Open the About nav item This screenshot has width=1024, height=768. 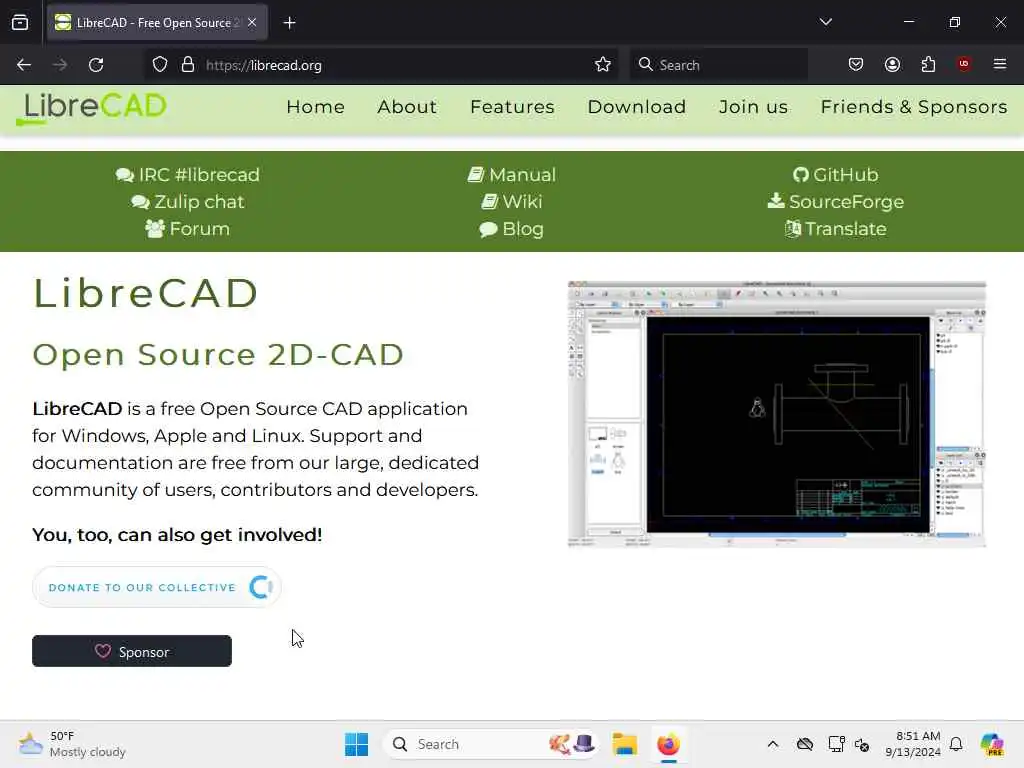click(407, 106)
